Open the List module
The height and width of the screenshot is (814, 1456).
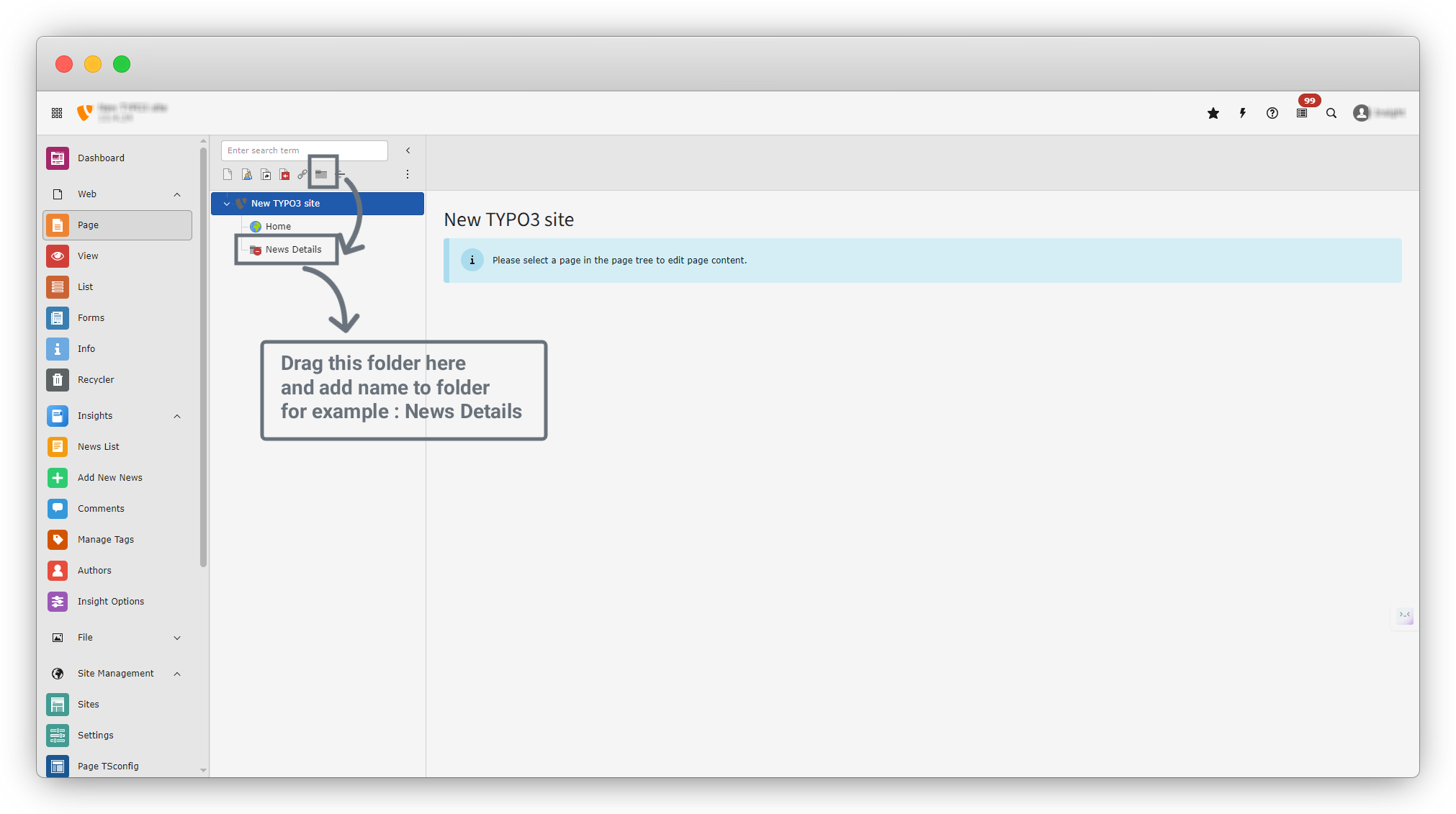pos(85,286)
